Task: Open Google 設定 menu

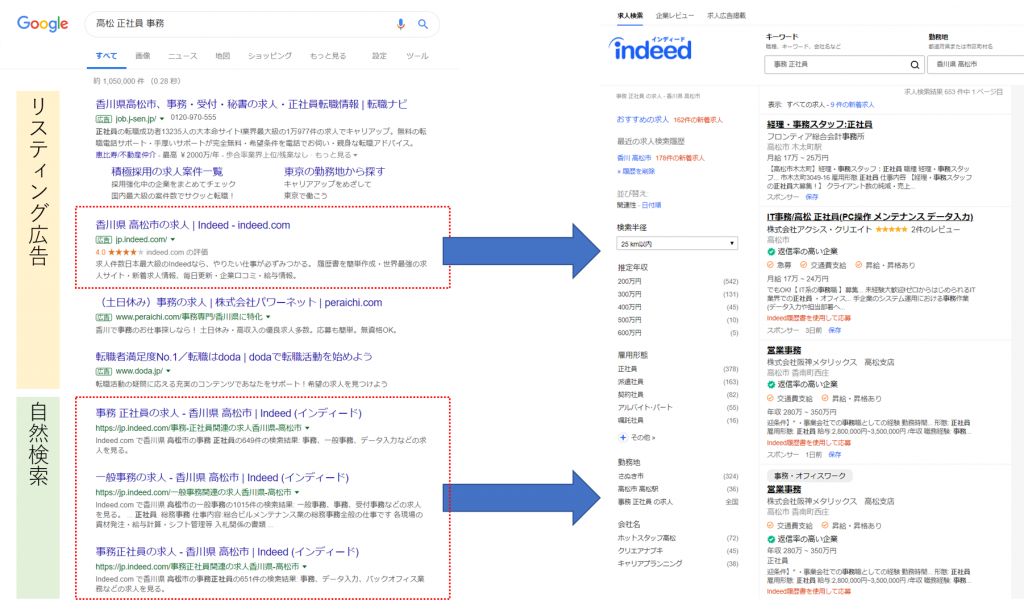Action: coord(379,56)
